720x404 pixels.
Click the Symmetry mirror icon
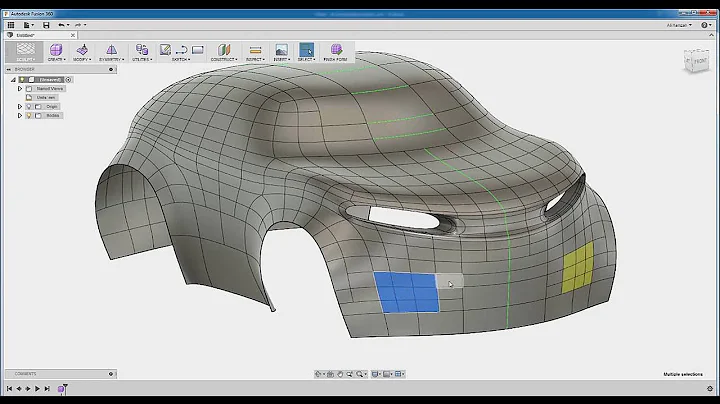pos(112,49)
